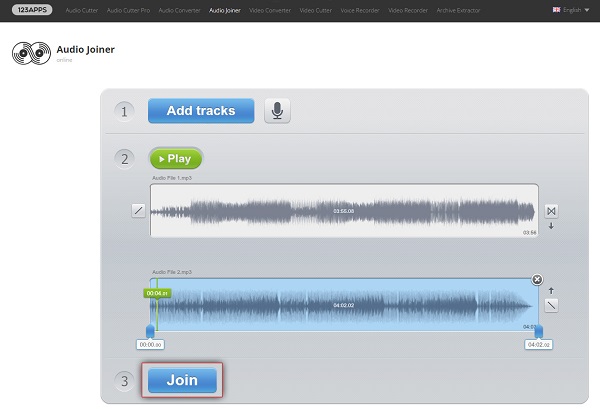The height and width of the screenshot is (409, 600).
Task: Toggle fade-in on Audio File 1
Action: click(x=138, y=211)
